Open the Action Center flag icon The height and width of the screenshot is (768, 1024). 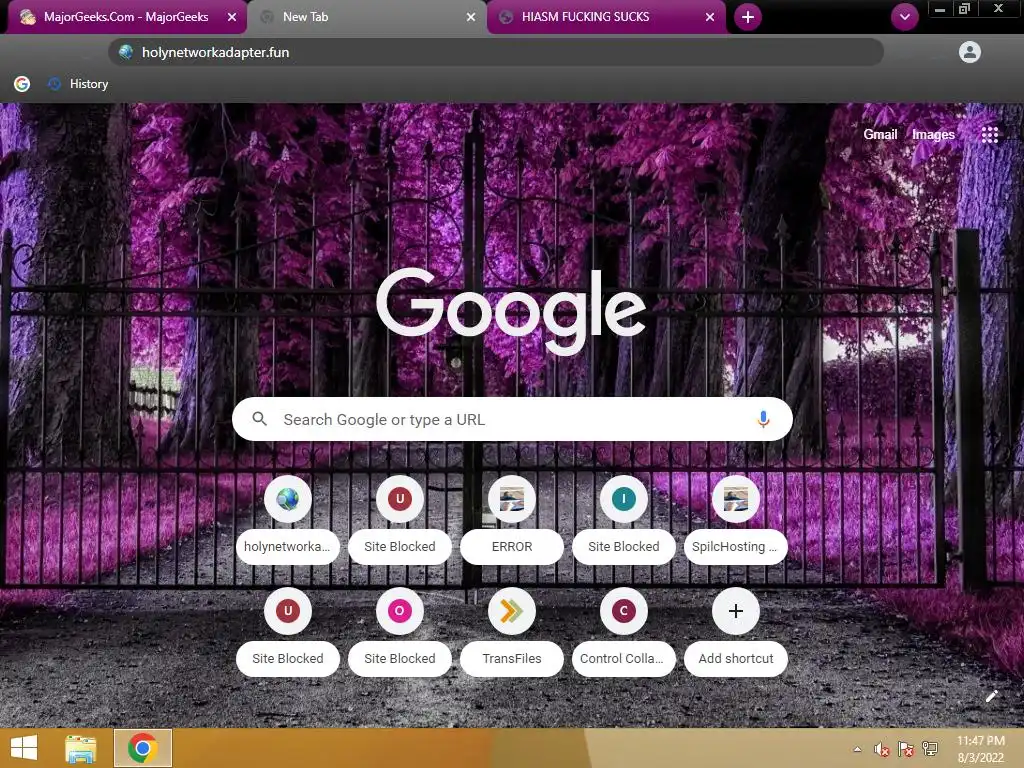tap(906, 750)
